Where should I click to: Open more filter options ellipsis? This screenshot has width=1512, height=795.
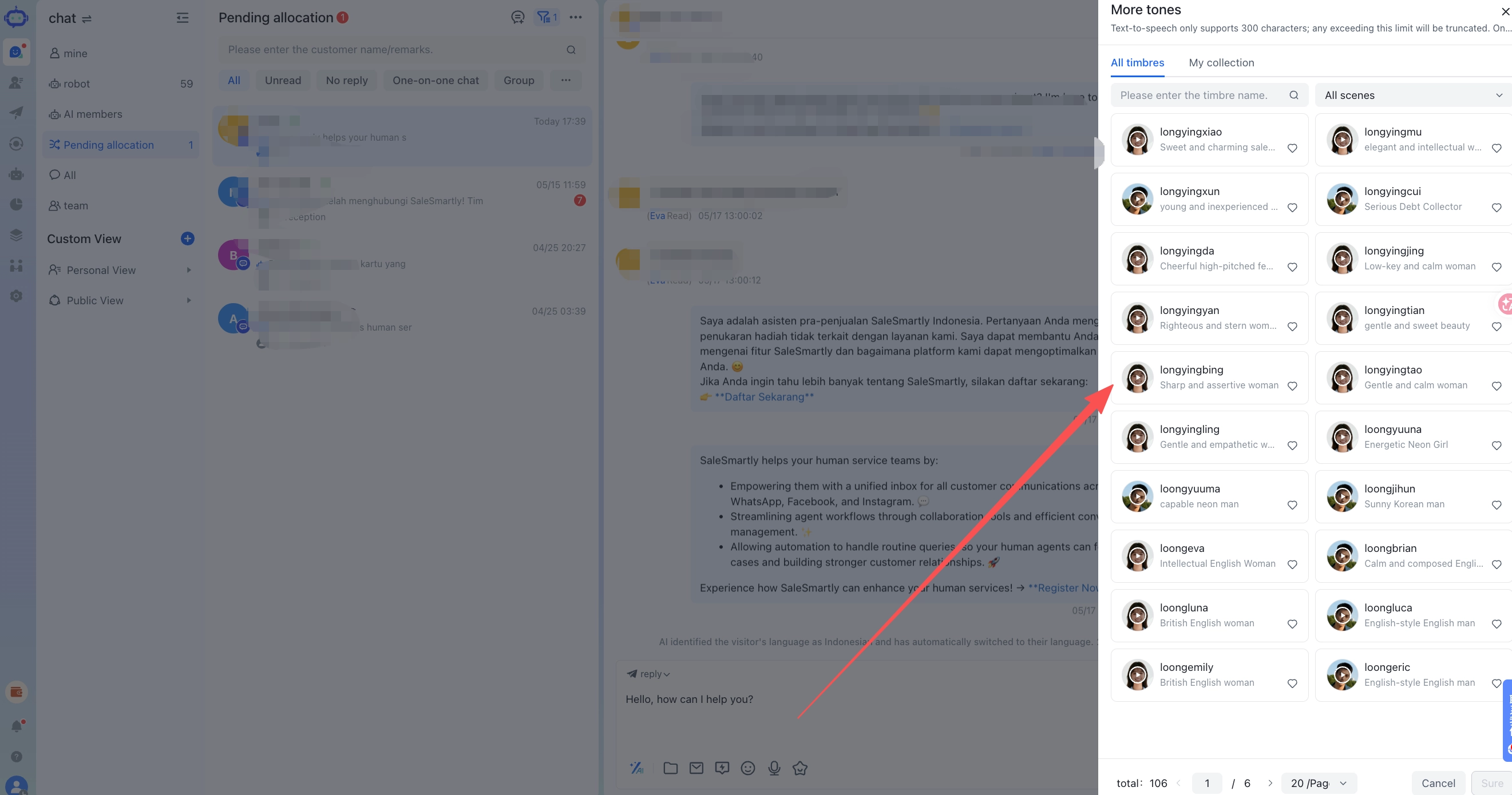click(566, 81)
